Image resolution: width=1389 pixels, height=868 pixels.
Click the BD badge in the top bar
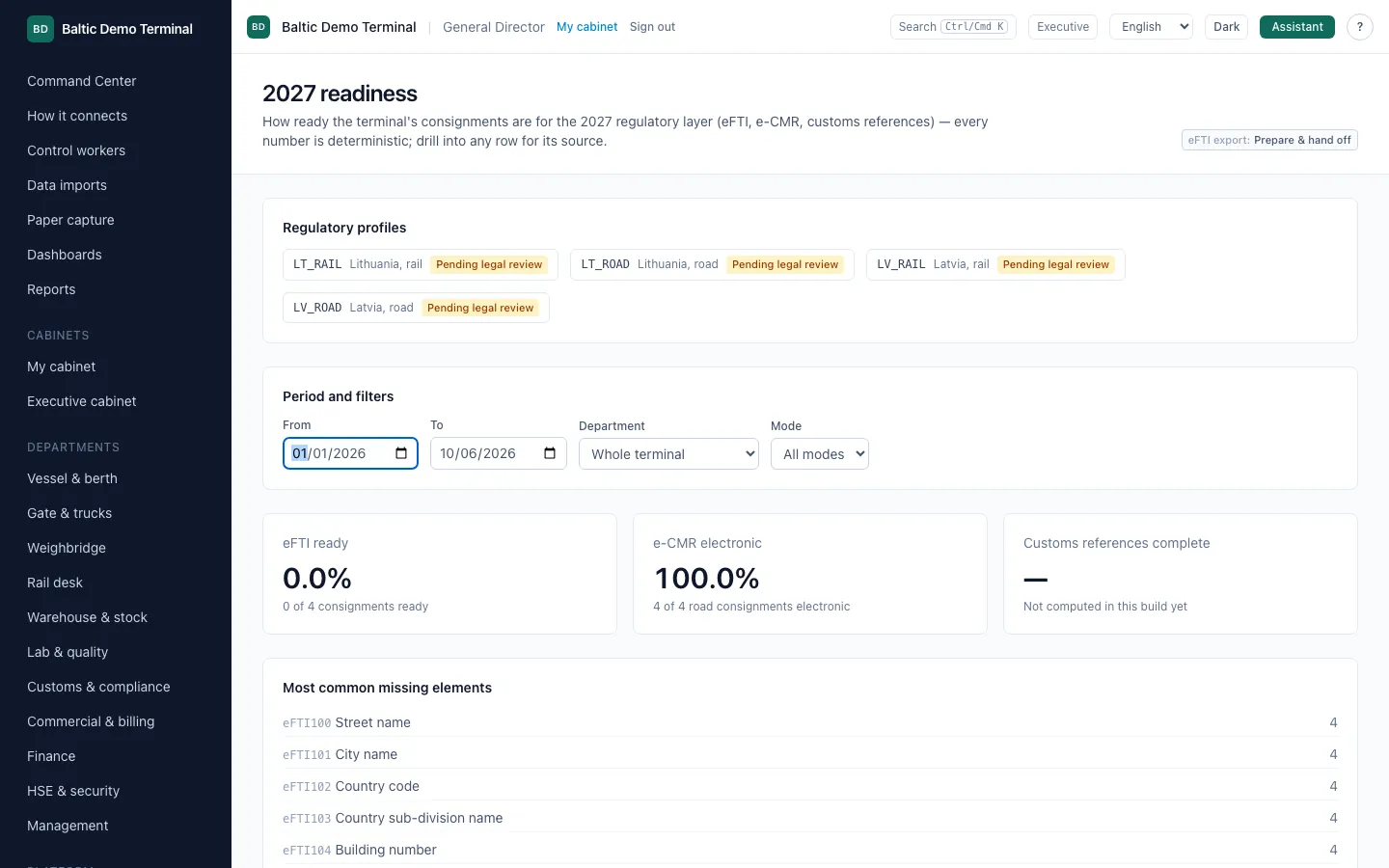259,27
